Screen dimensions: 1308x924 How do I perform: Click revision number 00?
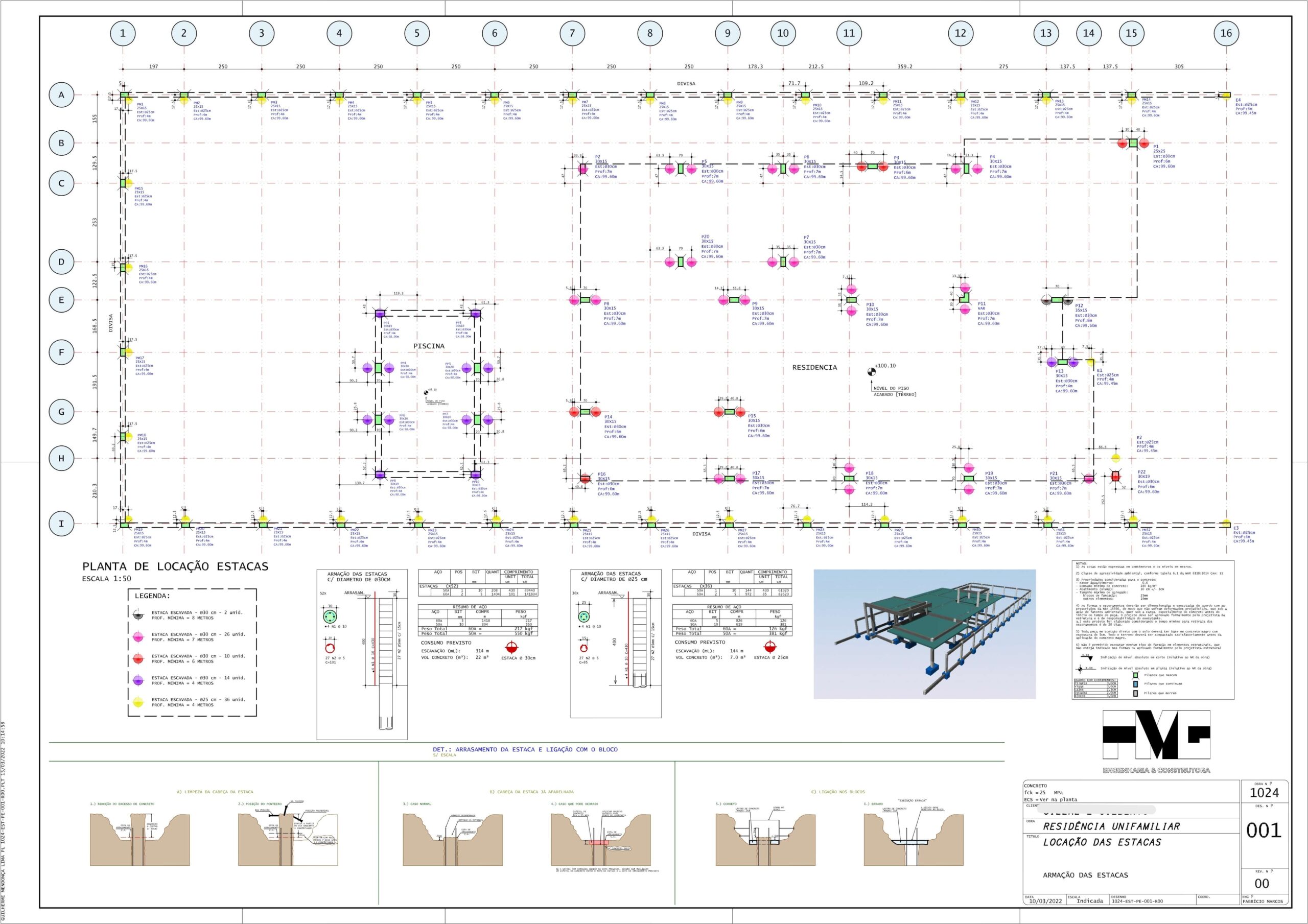coord(1262,884)
